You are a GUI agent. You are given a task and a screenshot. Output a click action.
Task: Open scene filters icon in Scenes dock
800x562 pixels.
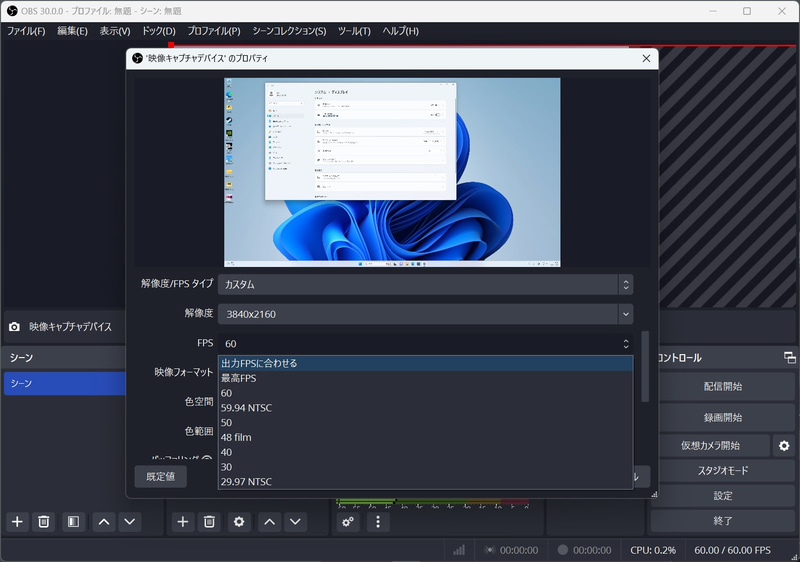(73, 522)
